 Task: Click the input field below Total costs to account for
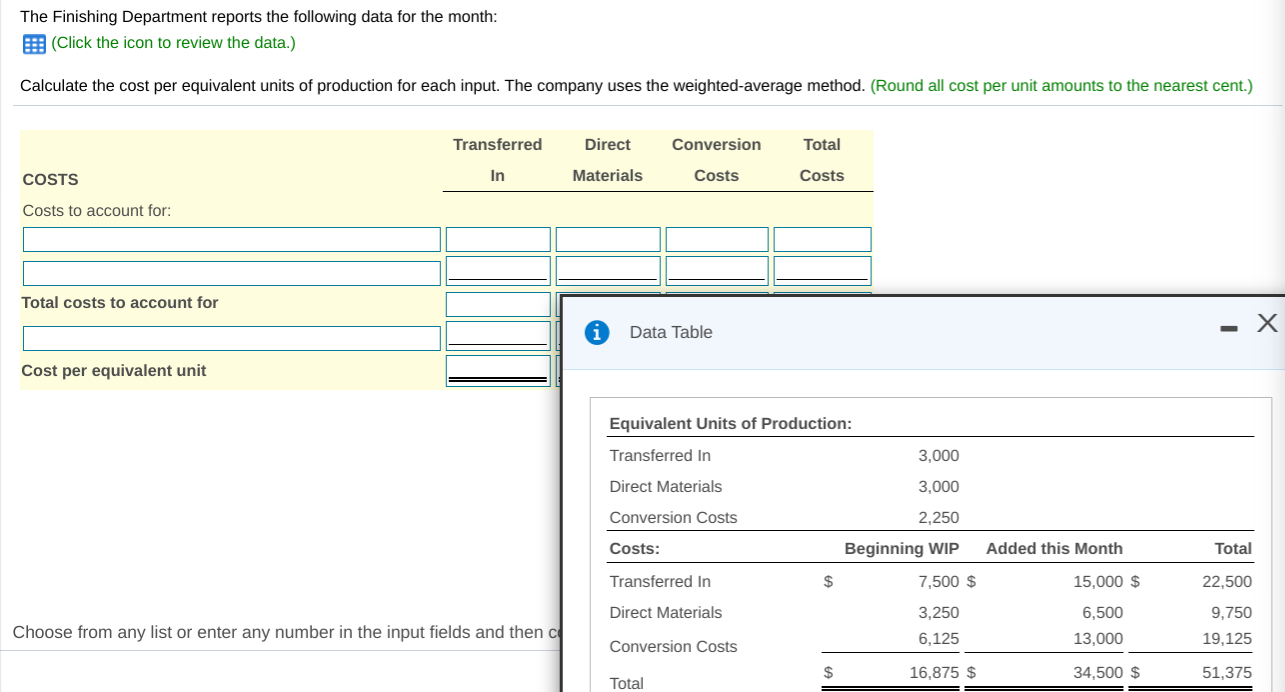point(497,337)
